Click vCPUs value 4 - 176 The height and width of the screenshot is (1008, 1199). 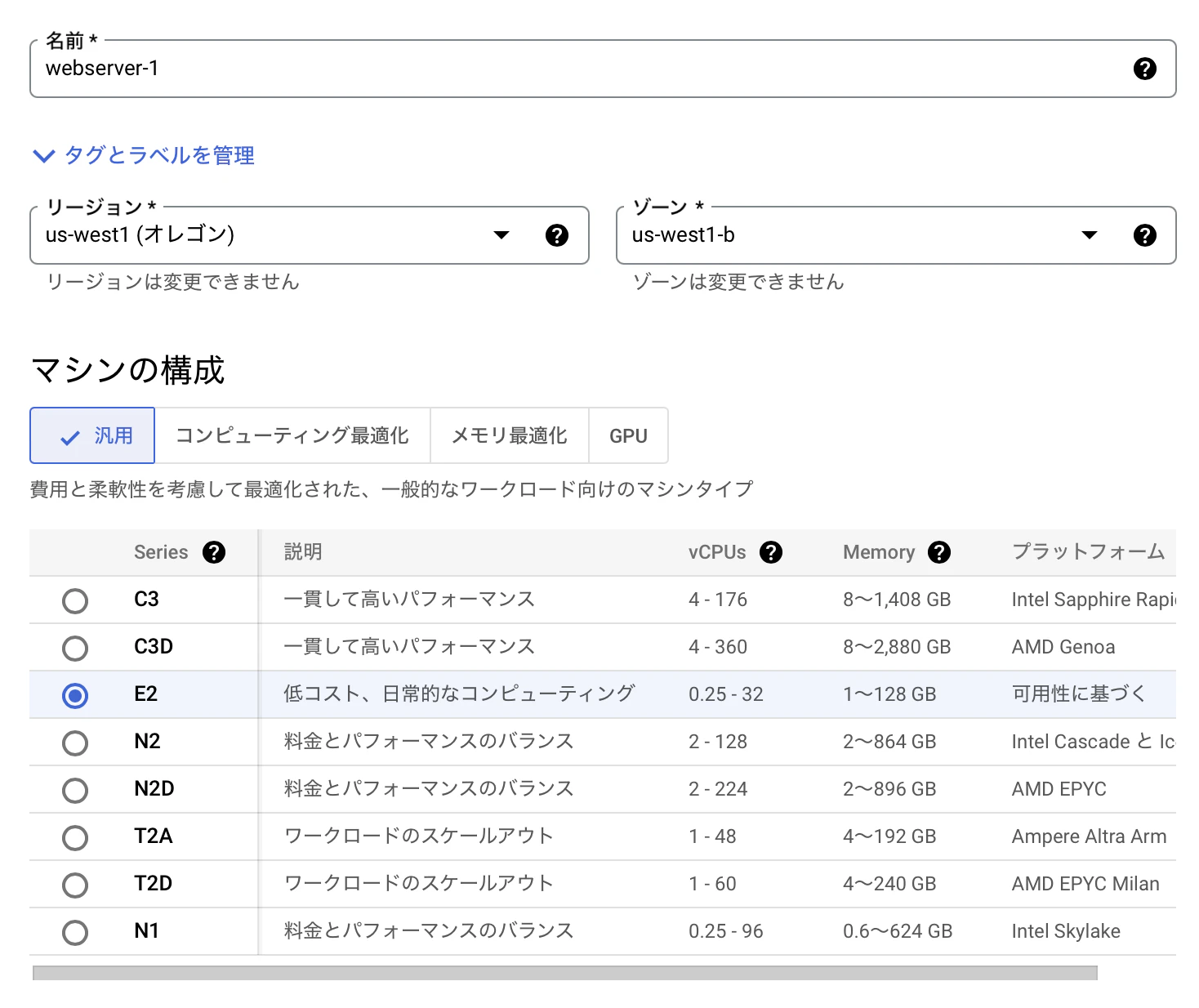point(718,600)
